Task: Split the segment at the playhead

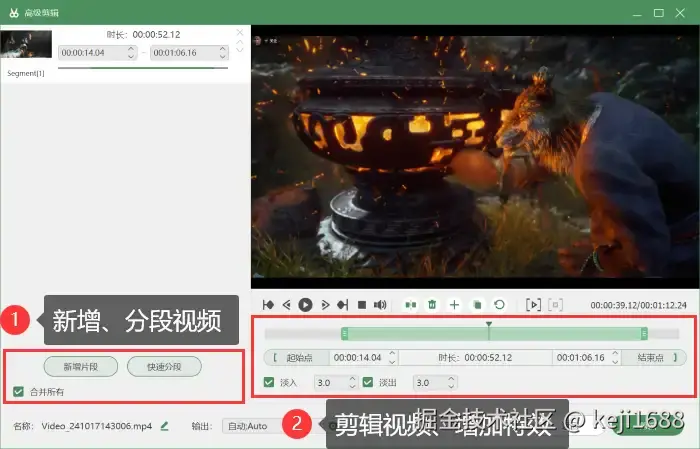Action: (411, 305)
